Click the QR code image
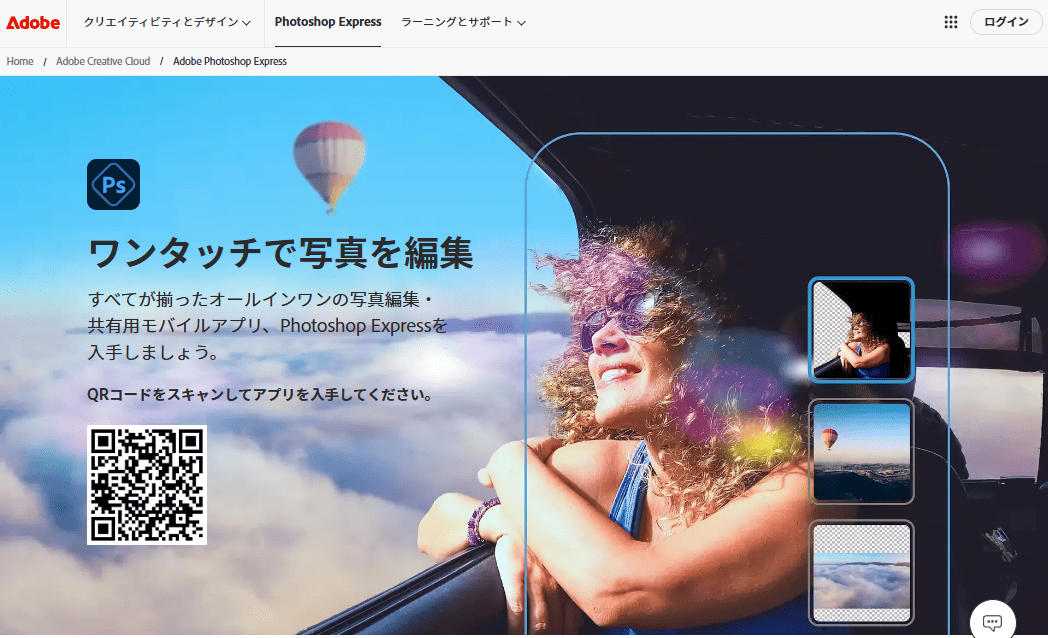The height and width of the screenshot is (638, 1048). (147, 485)
